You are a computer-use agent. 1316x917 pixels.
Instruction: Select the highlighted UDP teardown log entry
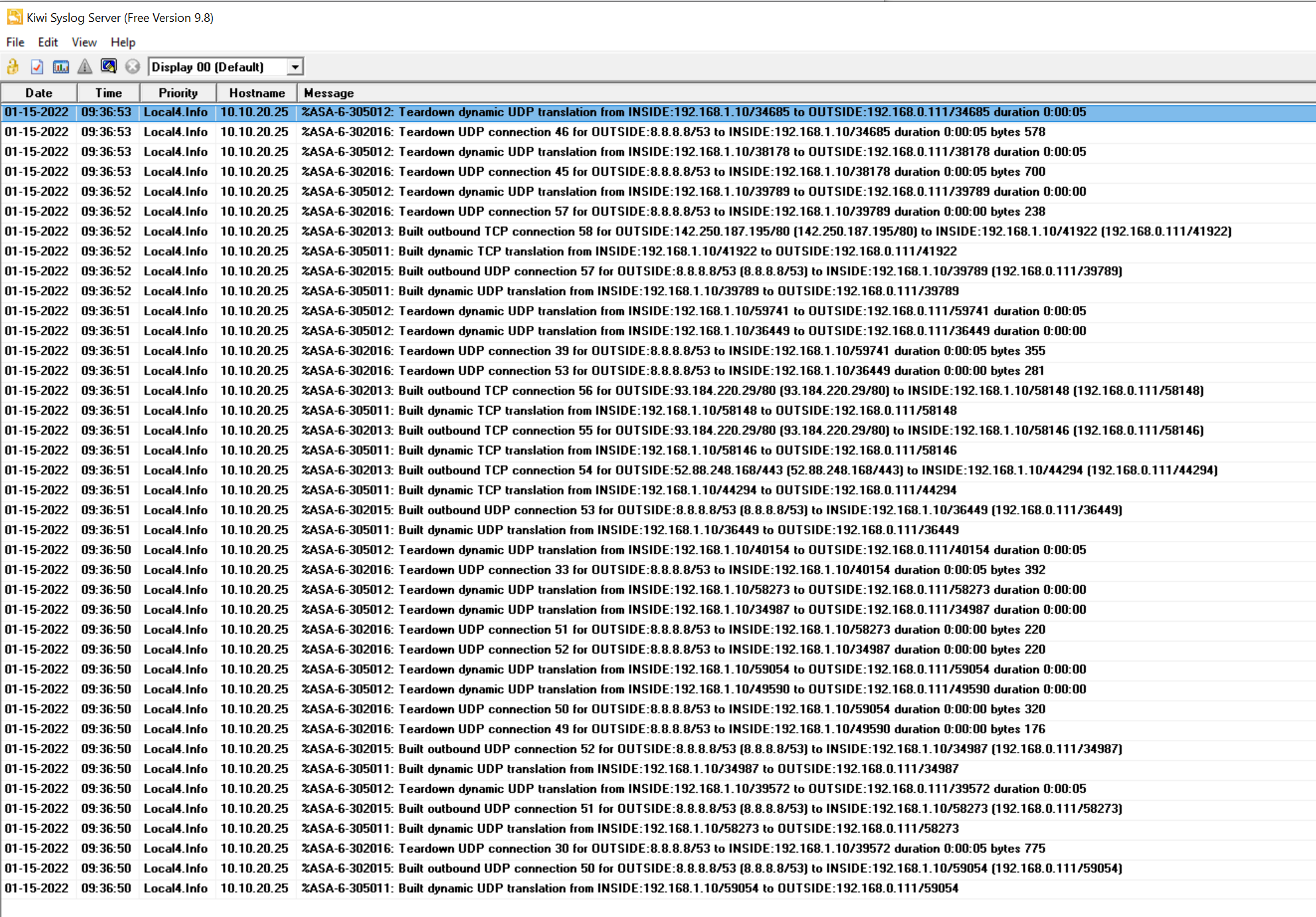coord(597,112)
